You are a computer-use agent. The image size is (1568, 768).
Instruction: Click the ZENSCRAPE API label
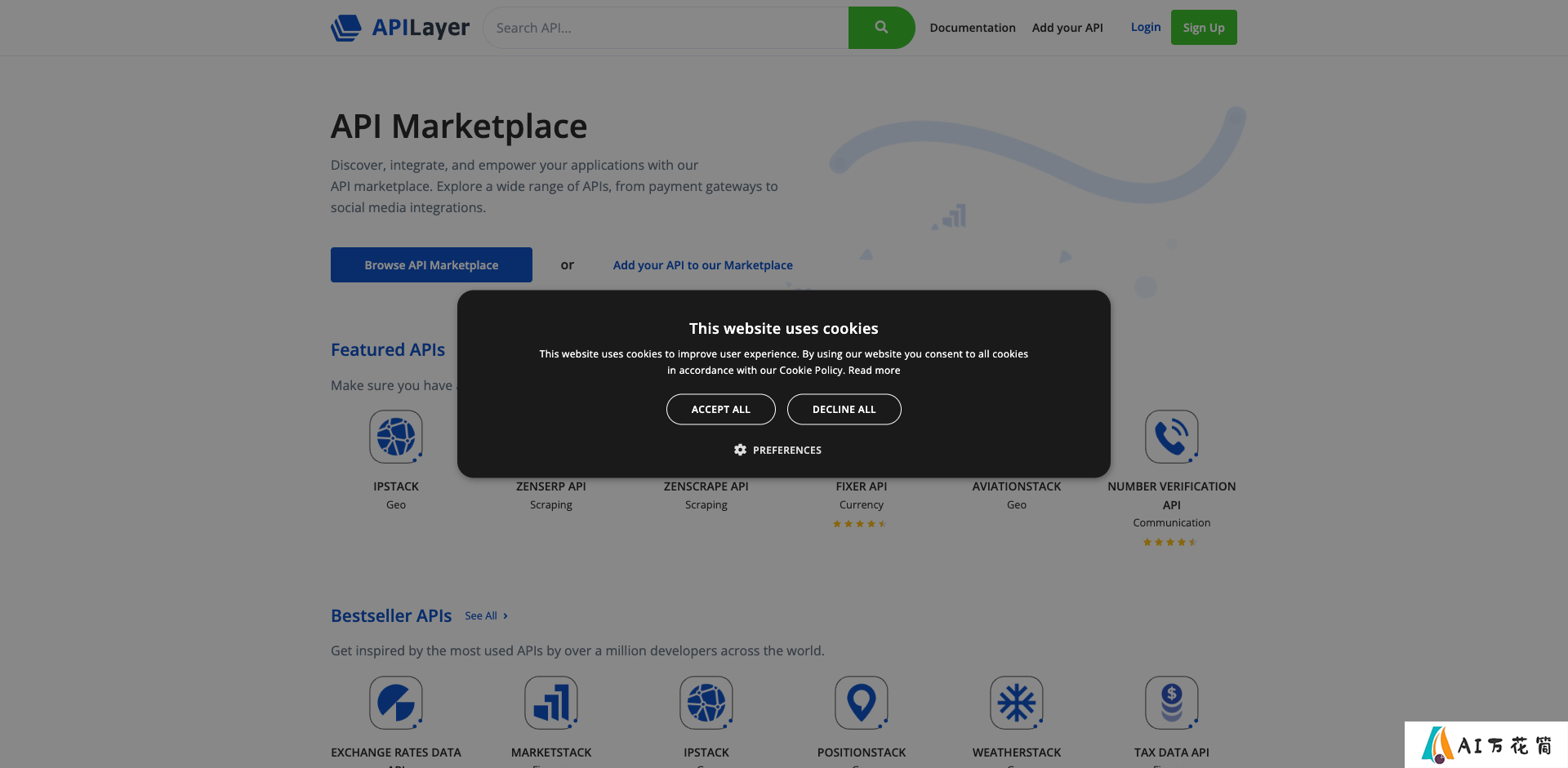(706, 486)
